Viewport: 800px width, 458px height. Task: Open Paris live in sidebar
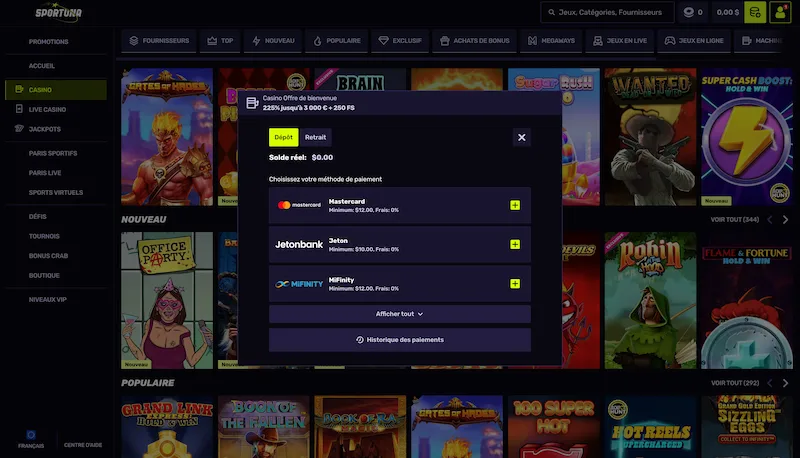pyautogui.click(x=45, y=173)
